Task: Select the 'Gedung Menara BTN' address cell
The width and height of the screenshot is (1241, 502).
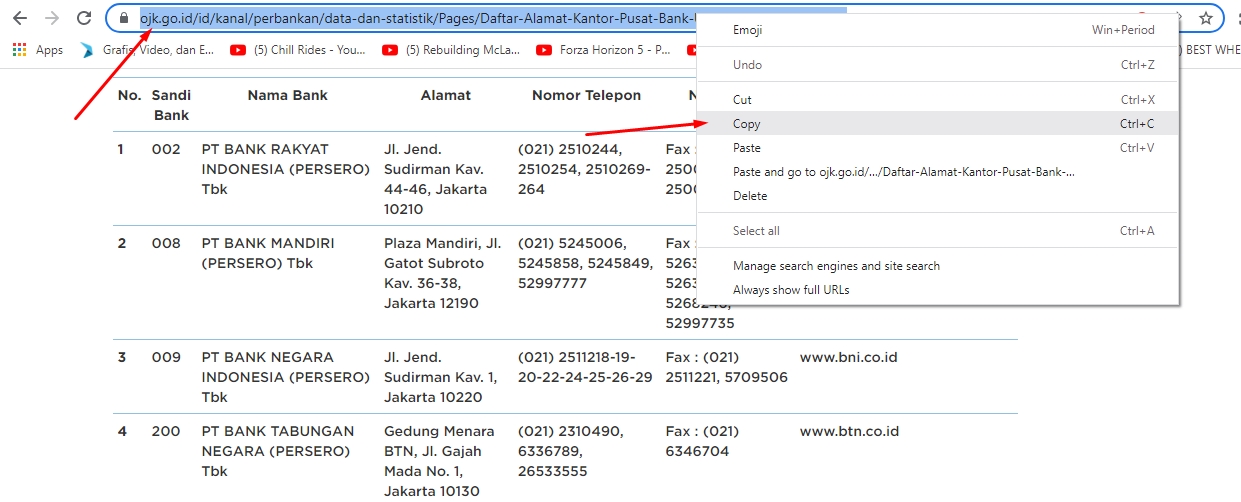Action: click(439, 461)
